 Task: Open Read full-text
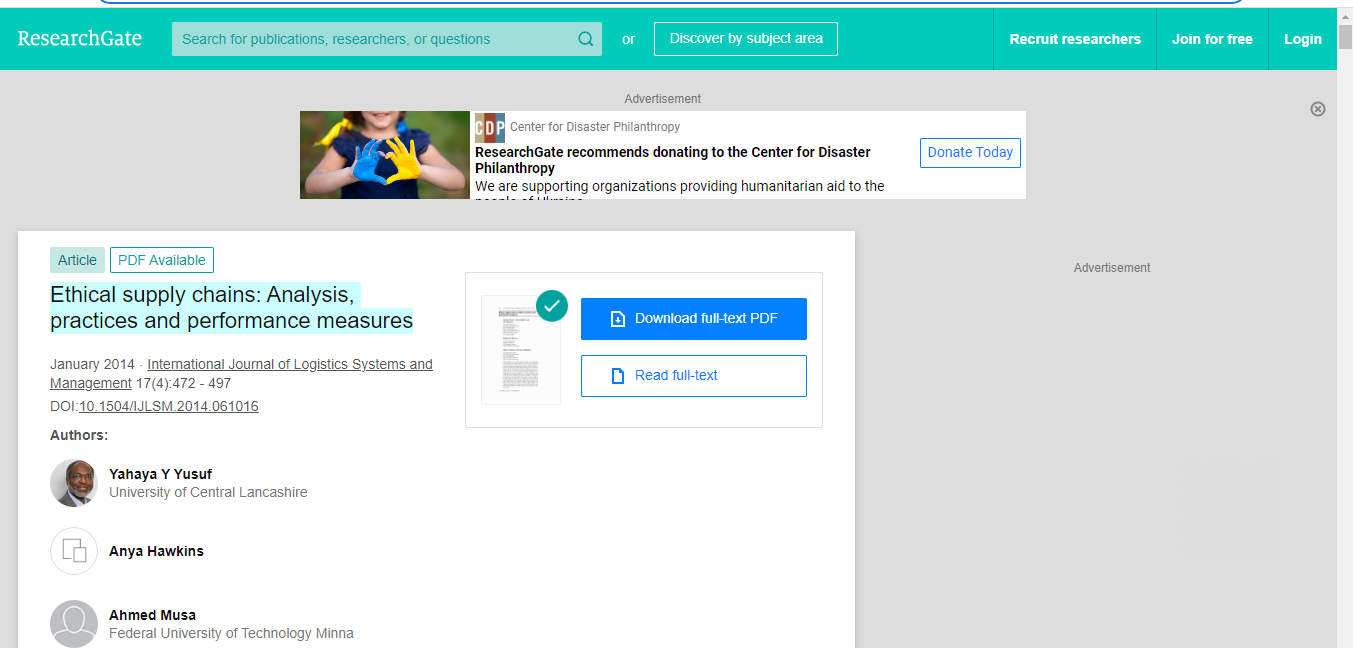click(694, 376)
